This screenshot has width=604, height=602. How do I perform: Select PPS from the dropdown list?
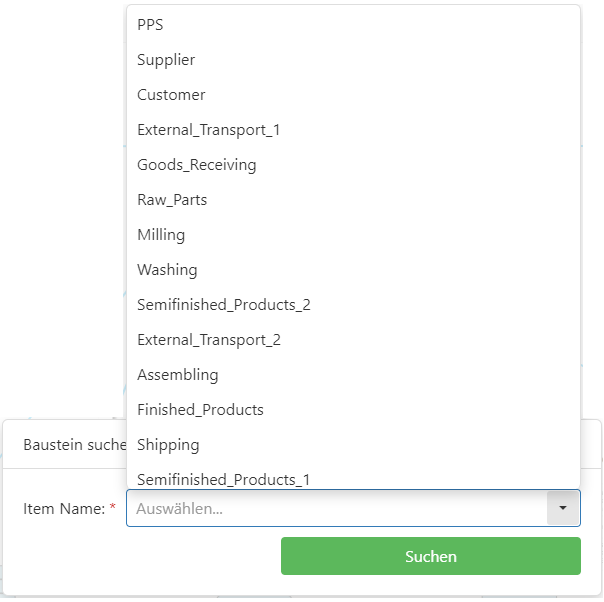tap(150, 25)
